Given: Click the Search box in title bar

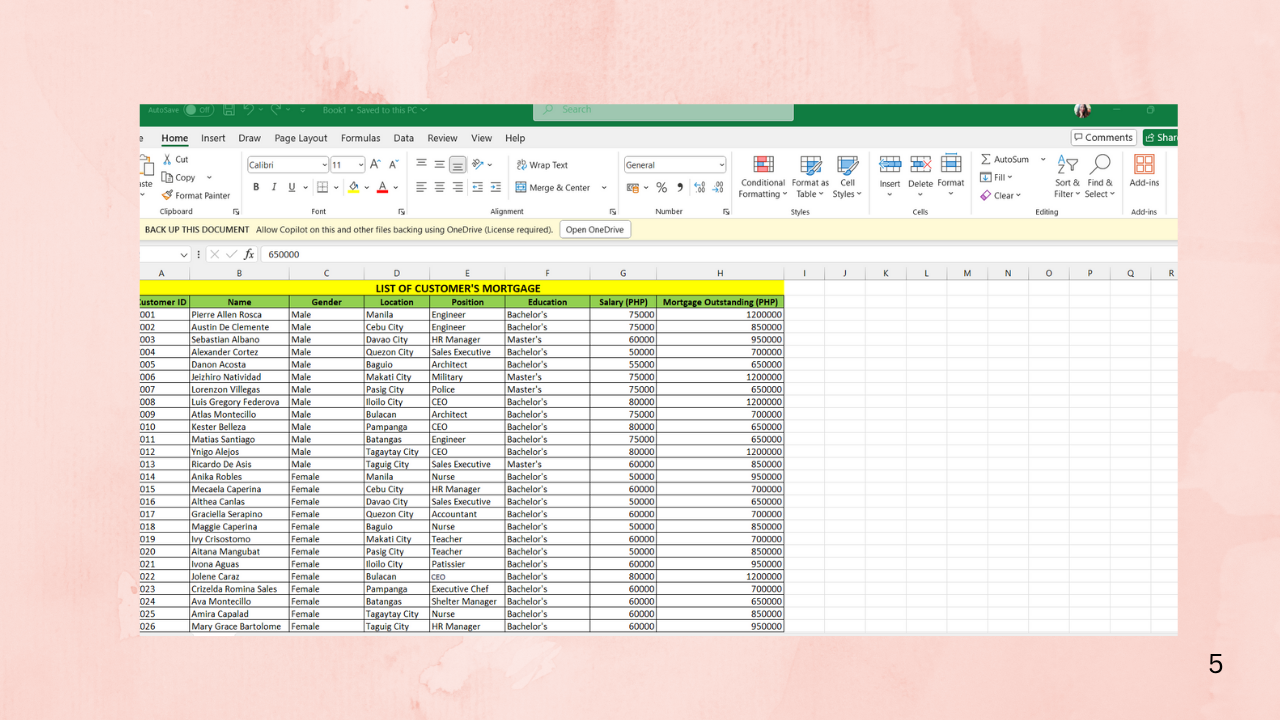Looking at the screenshot, I should [664, 110].
